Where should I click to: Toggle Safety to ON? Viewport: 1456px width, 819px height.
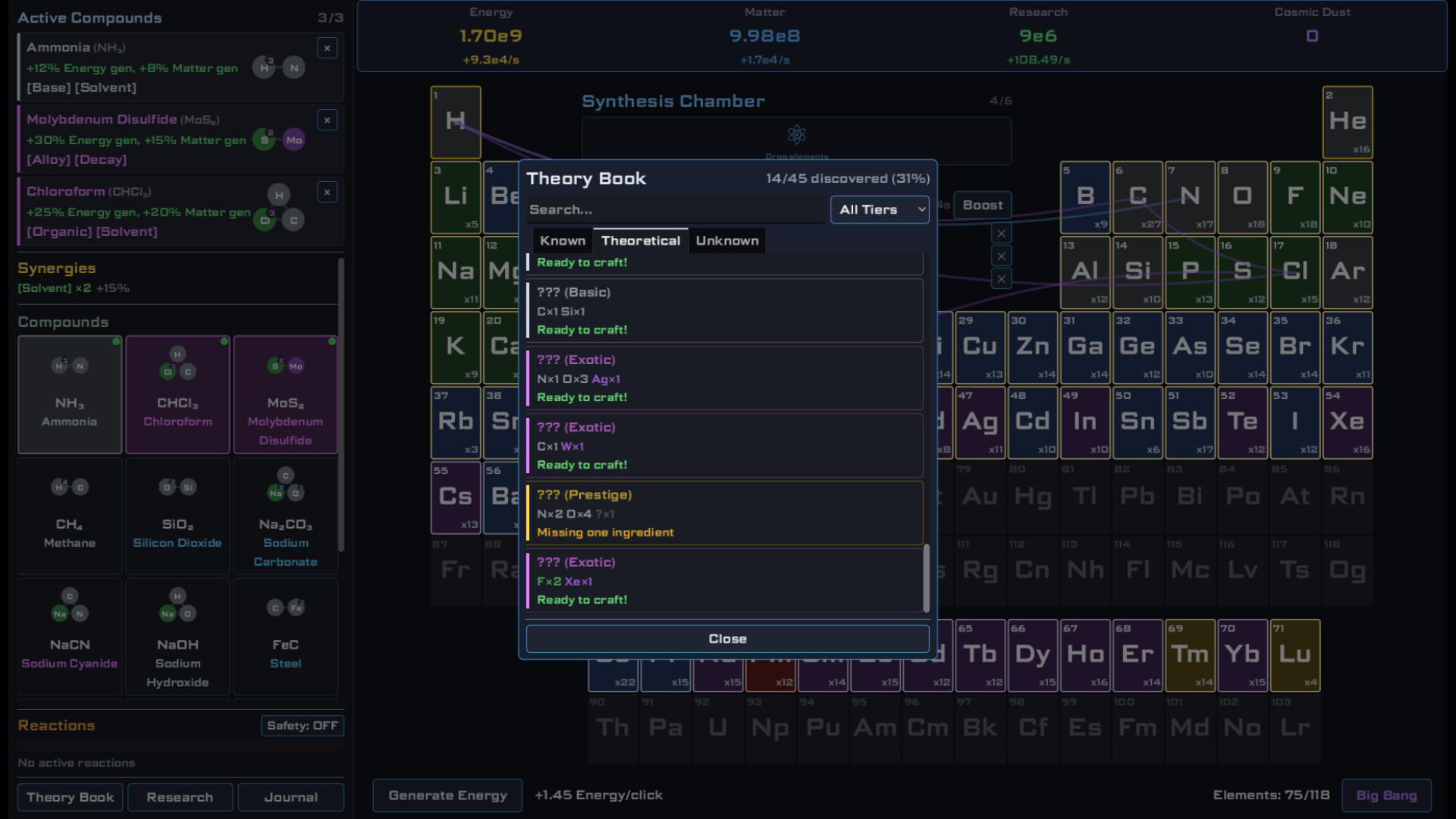point(302,726)
